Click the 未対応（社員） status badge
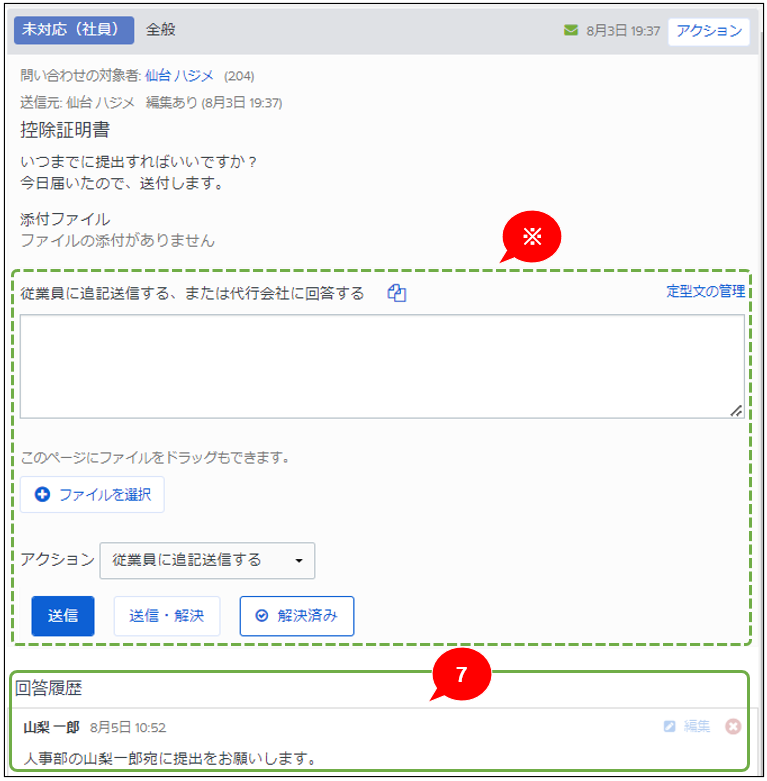Screen dimensions: 767x781 [x=74, y=30]
